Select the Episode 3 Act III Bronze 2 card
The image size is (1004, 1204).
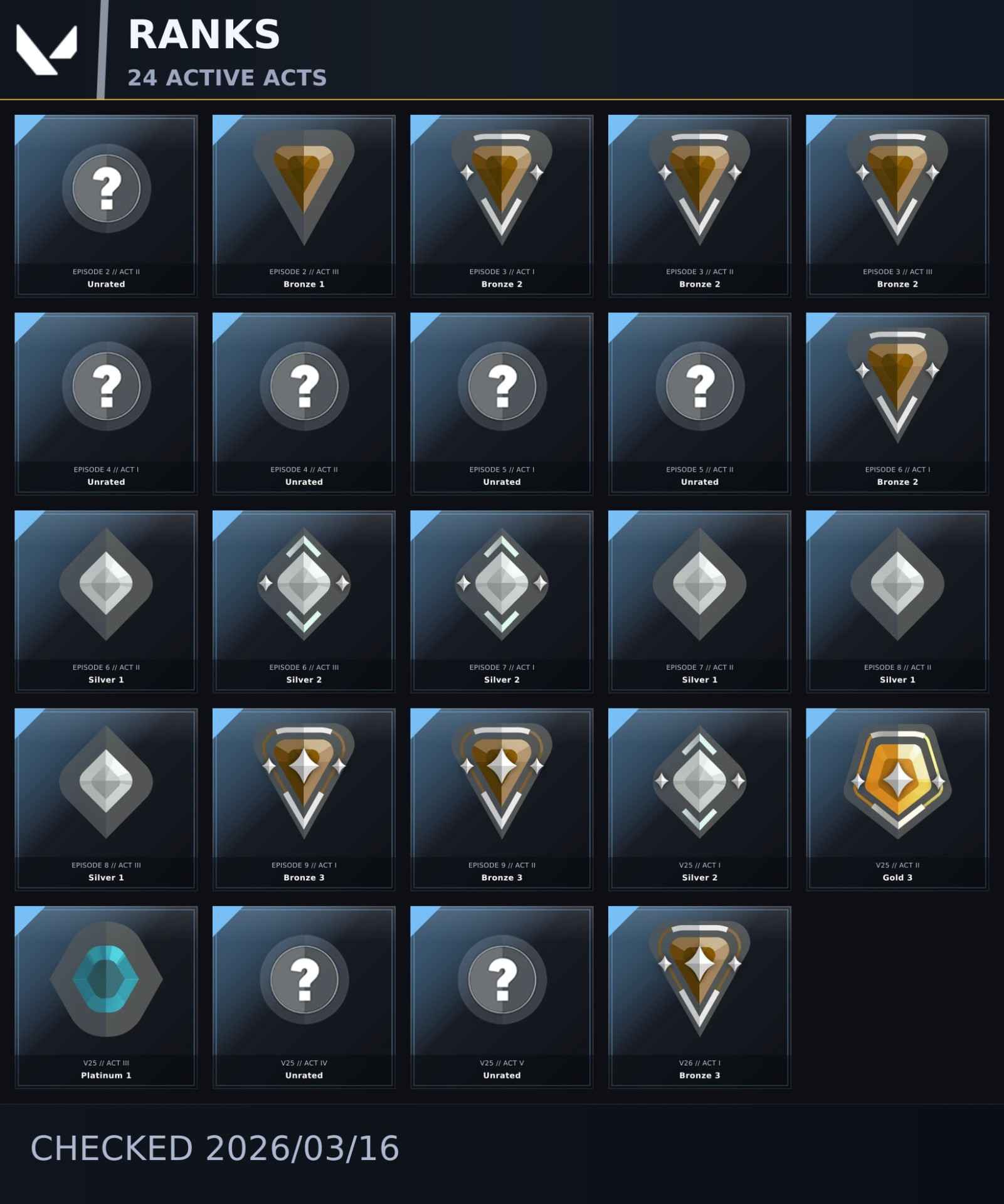[x=897, y=206]
